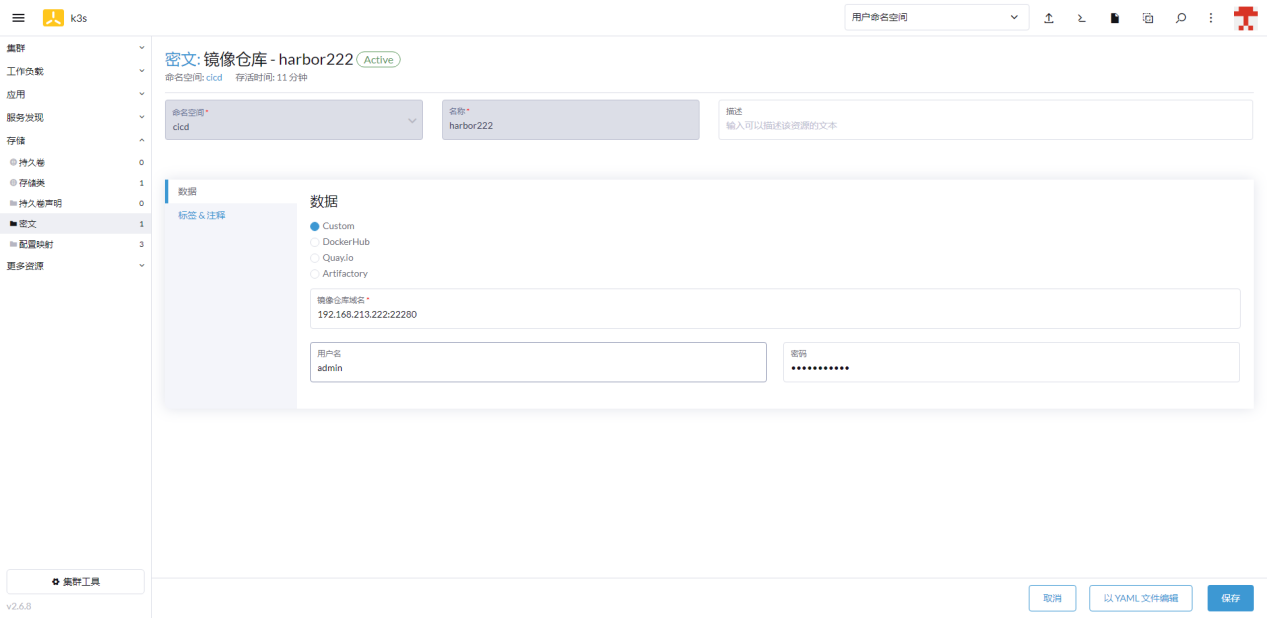1267x618 pixels.
Task: Click the download KubeConfig file icon
Action: (1115, 18)
